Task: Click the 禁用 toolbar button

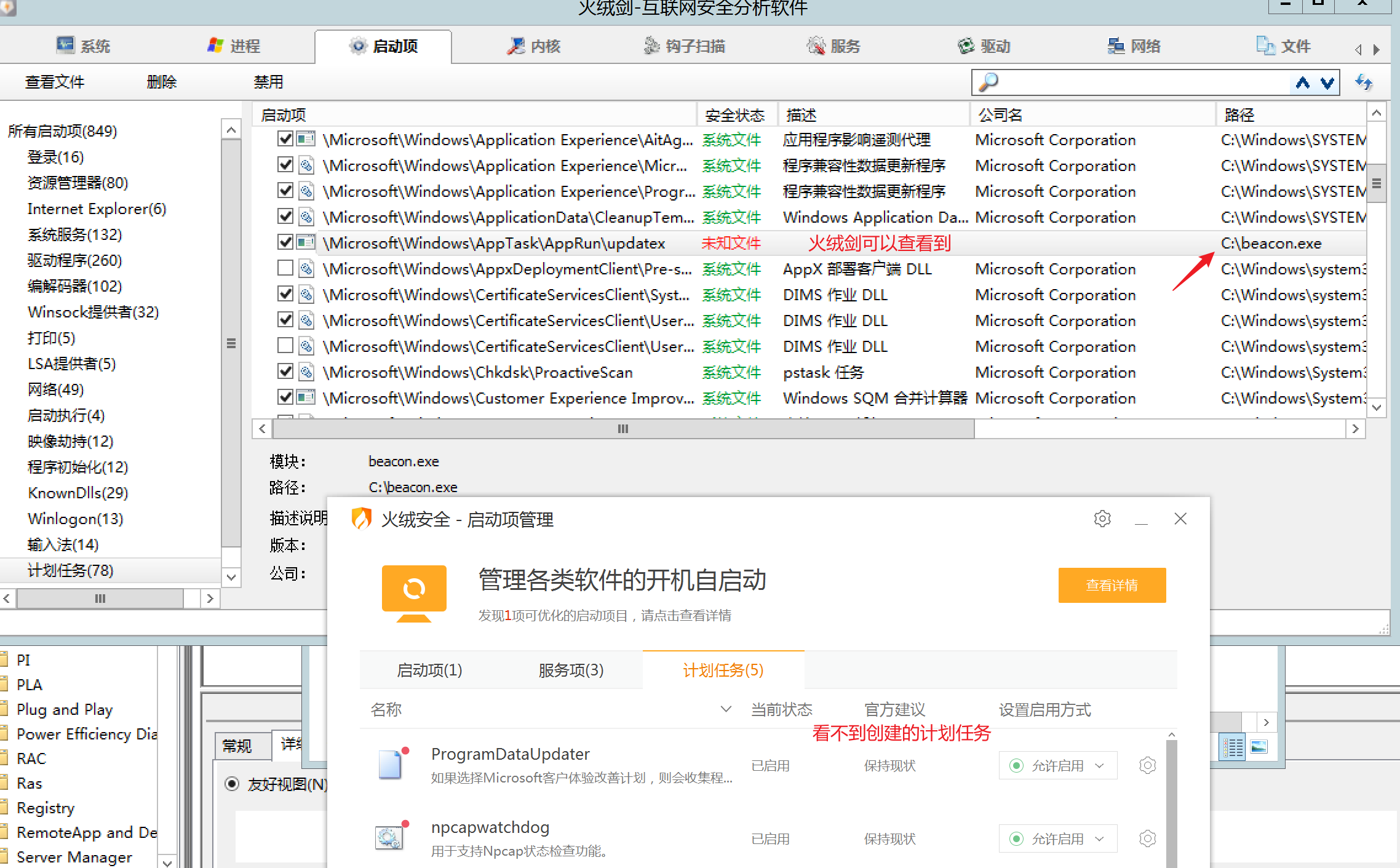Action: tap(268, 82)
